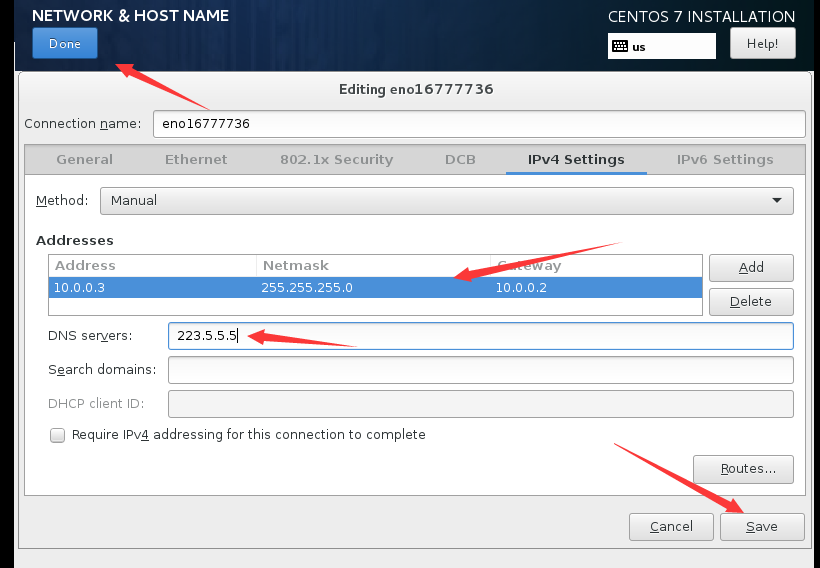Edit the Connection name field
Image resolution: width=820 pixels, height=568 pixels.
click(x=479, y=124)
